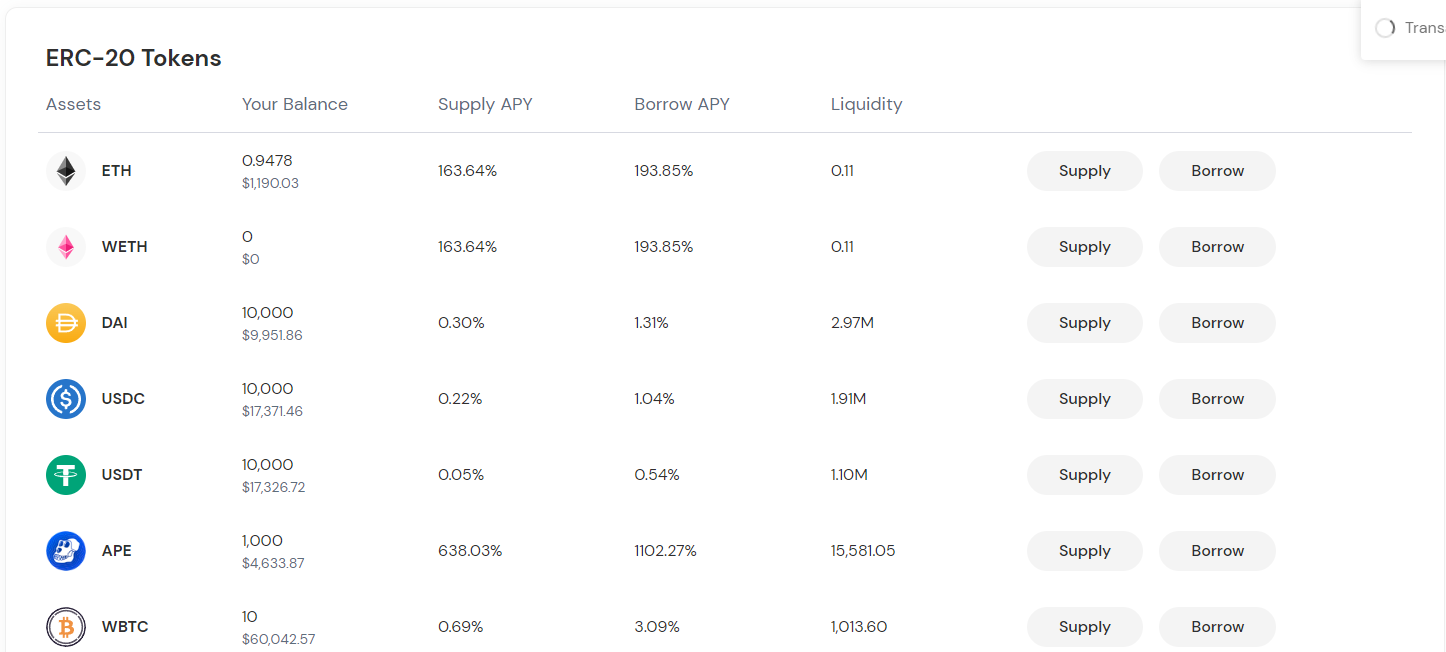Click the Liquidity column header

pyautogui.click(x=866, y=104)
